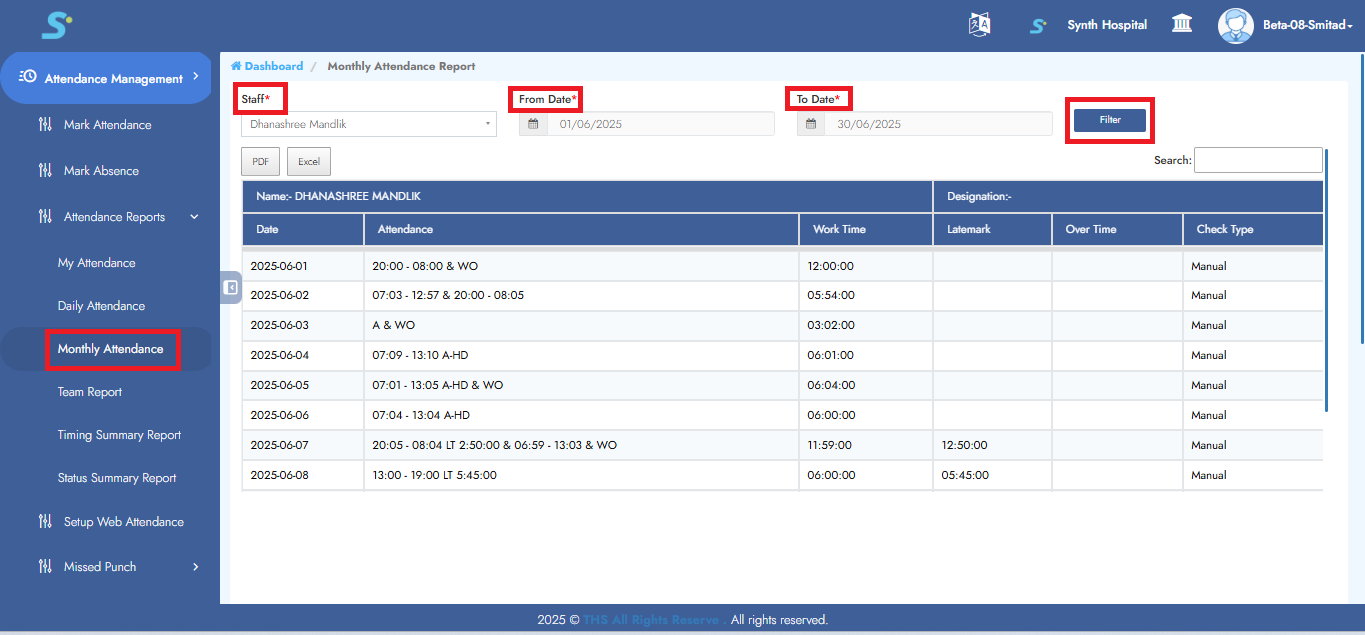The height and width of the screenshot is (635, 1365).
Task: Click the To Date calendar icon
Action: 811,124
